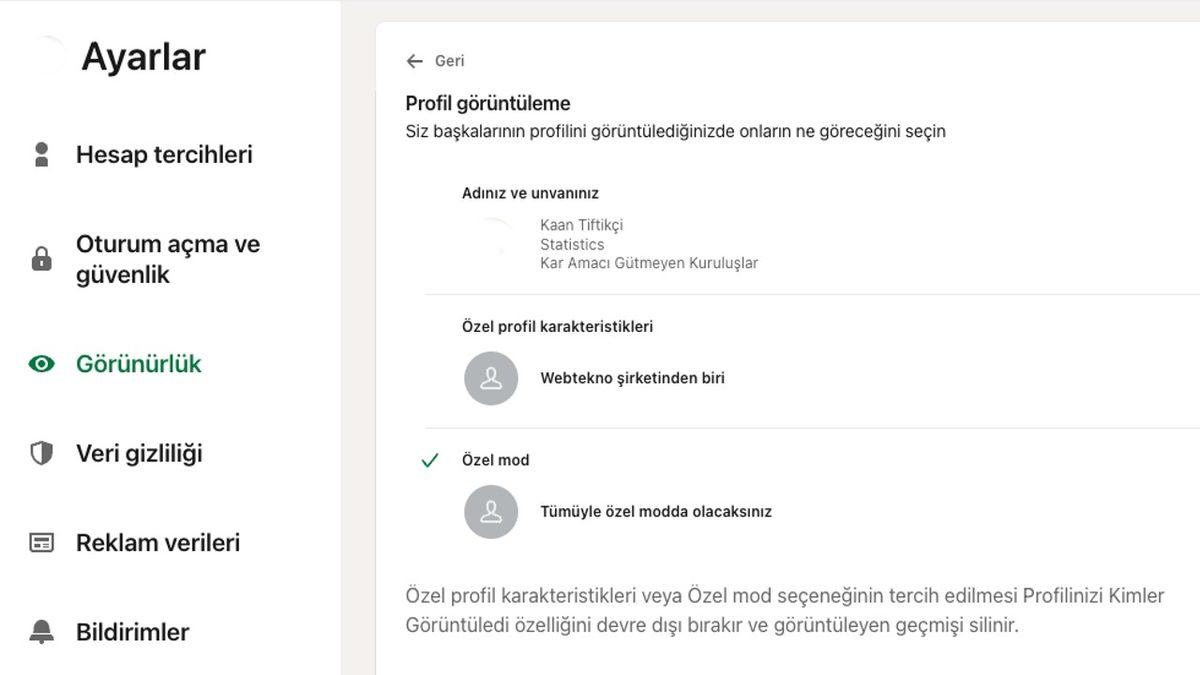Image resolution: width=1200 pixels, height=675 pixels.
Task: Click the back arrow beside Geri
Action: (414, 60)
